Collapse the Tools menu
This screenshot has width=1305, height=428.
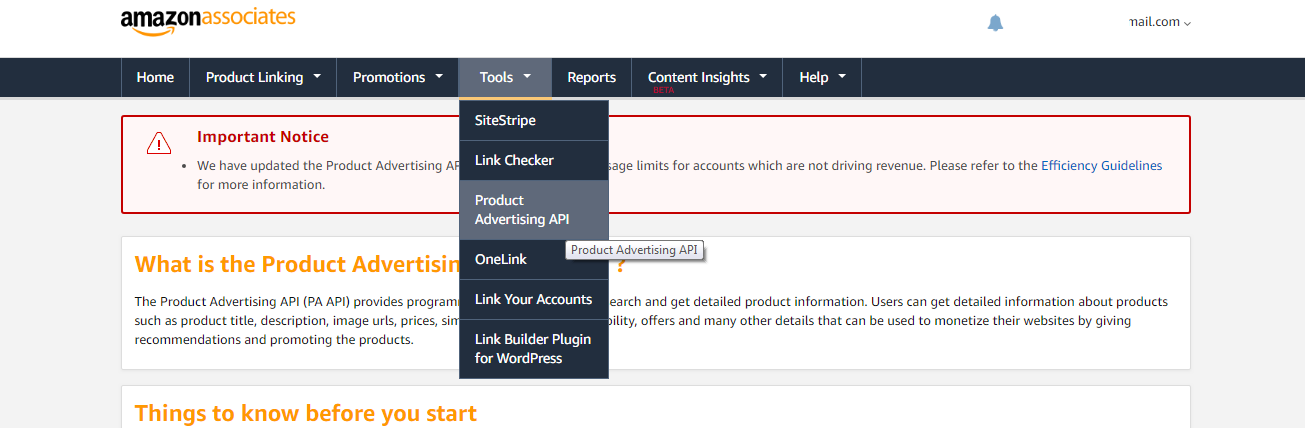pos(505,77)
